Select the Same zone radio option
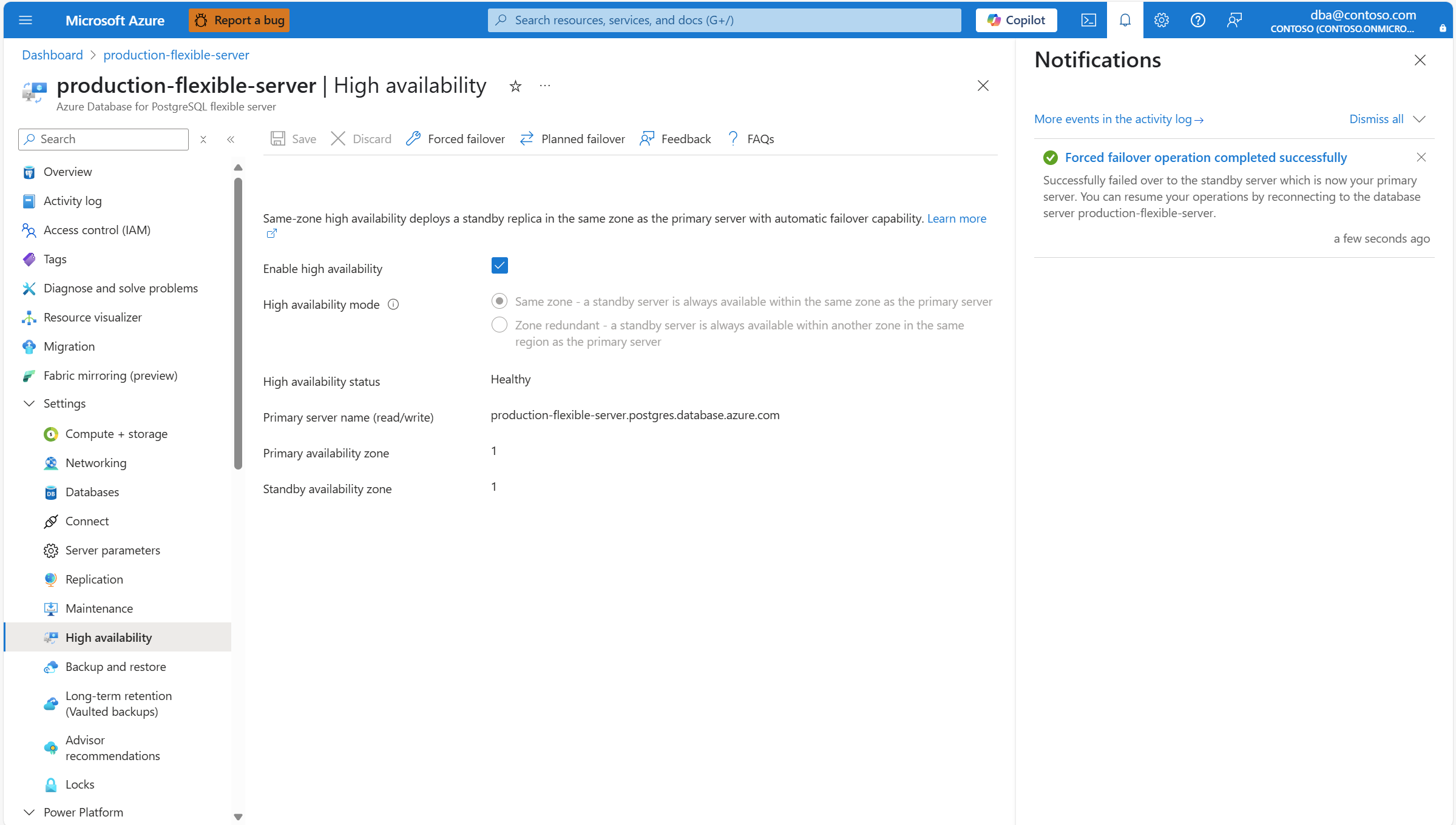1456x825 pixels. 499,301
